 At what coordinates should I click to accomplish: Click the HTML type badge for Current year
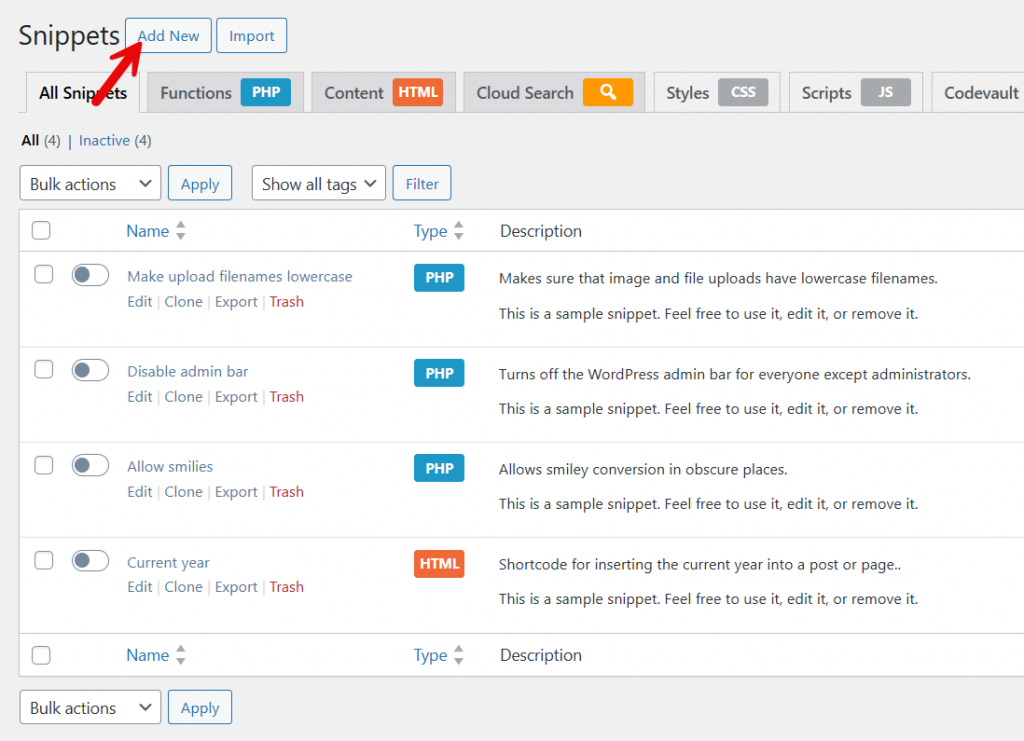pyautogui.click(x=439, y=564)
